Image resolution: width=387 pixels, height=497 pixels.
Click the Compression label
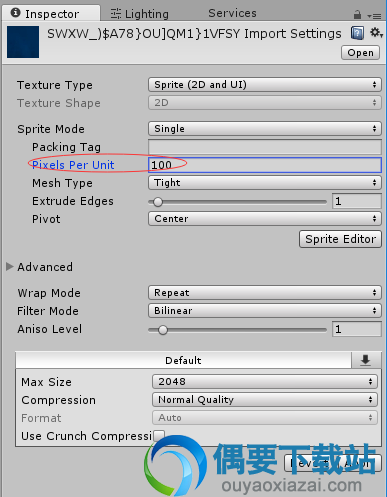pos(58,400)
